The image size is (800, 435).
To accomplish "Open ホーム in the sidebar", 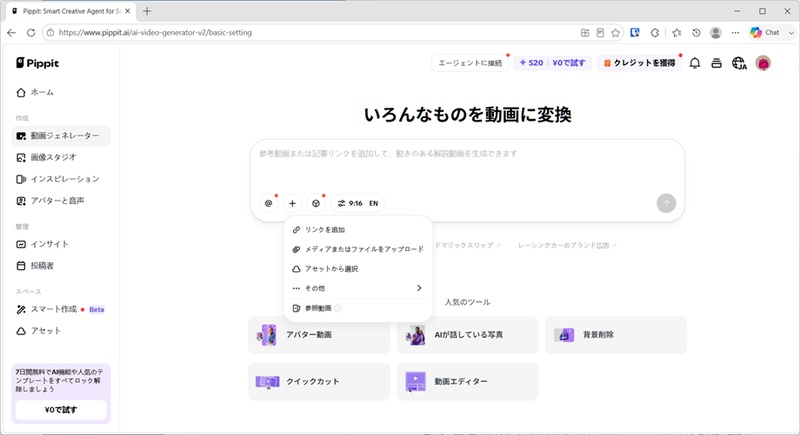I will click(x=35, y=92).
